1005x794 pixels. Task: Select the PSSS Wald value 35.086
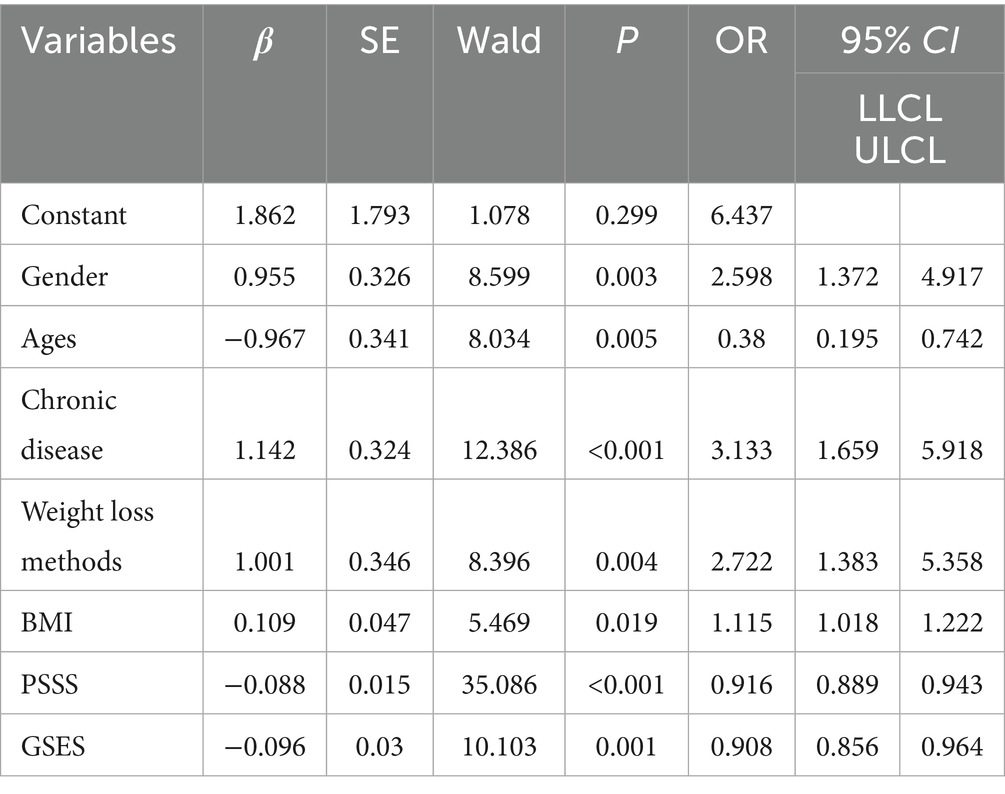point(498,684)
